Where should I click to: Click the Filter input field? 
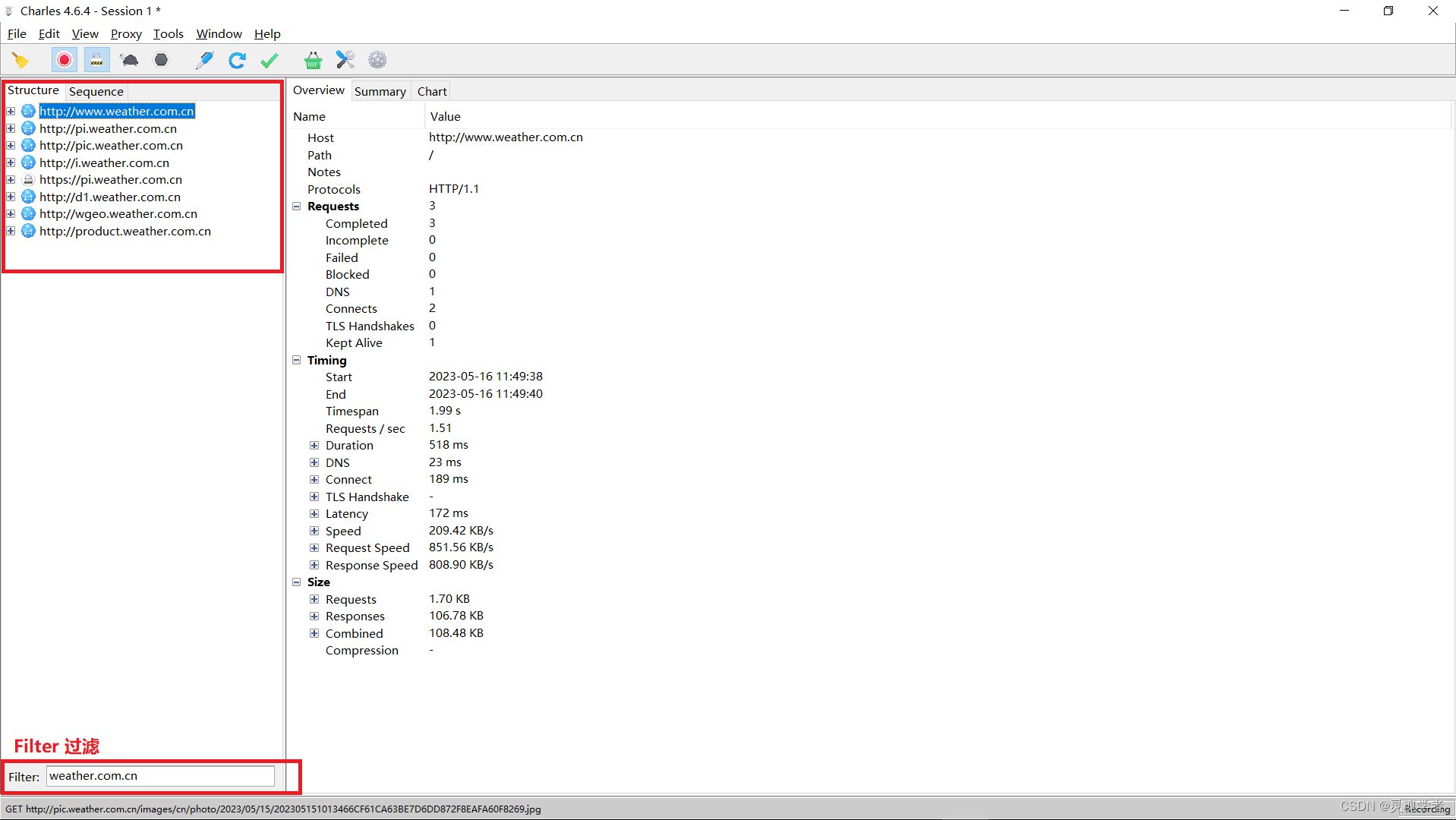point(160,776)
